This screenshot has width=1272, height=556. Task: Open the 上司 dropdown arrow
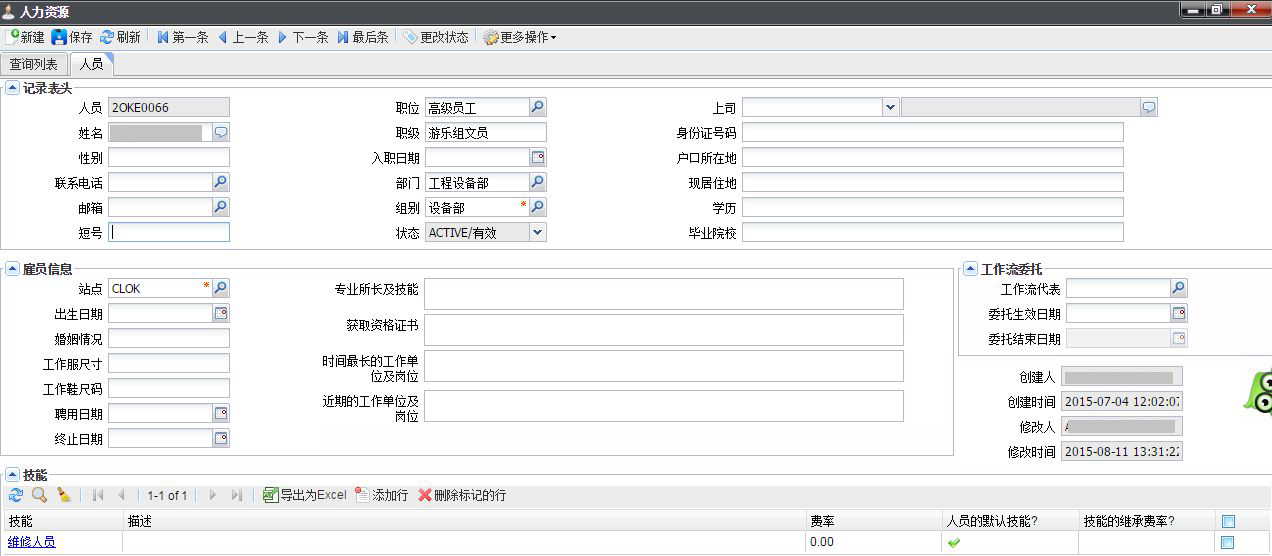point(890,107)
